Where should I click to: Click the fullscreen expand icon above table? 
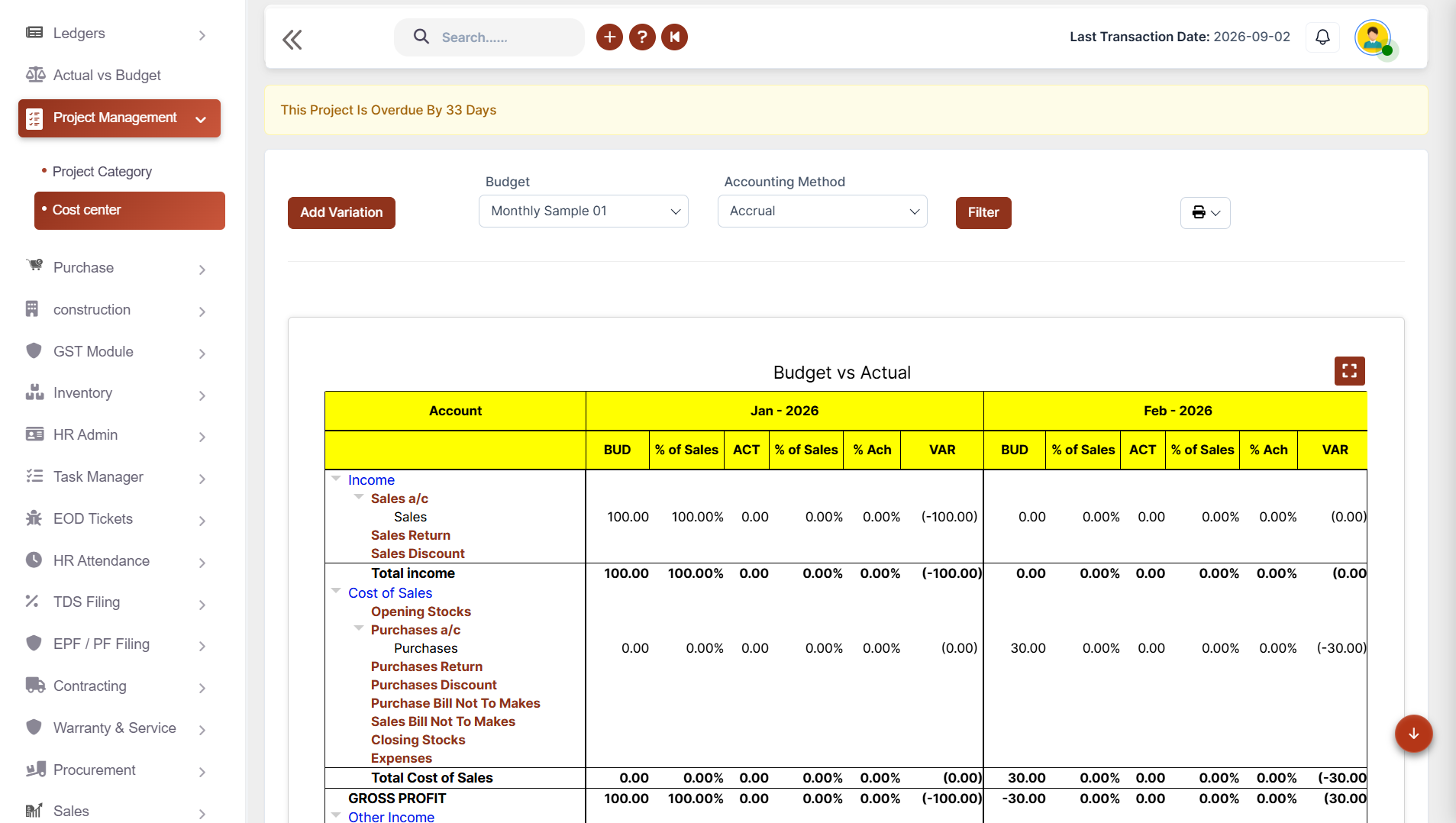click(x=1349, y=371)
